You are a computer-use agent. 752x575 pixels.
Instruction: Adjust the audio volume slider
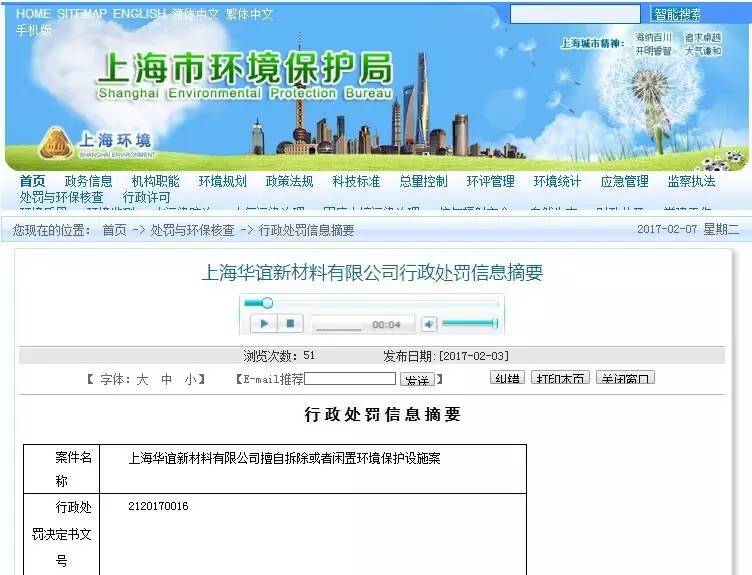pyautogui.click(x=469, y=323)
